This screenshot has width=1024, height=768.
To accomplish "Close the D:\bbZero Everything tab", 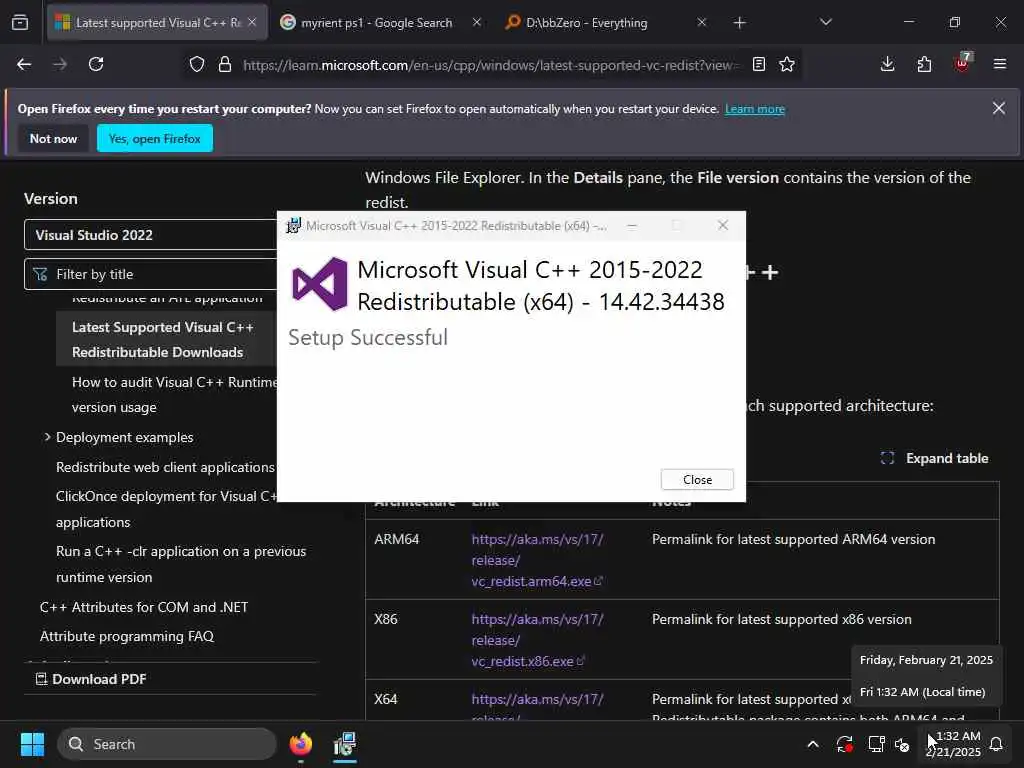I will [701, 23].
